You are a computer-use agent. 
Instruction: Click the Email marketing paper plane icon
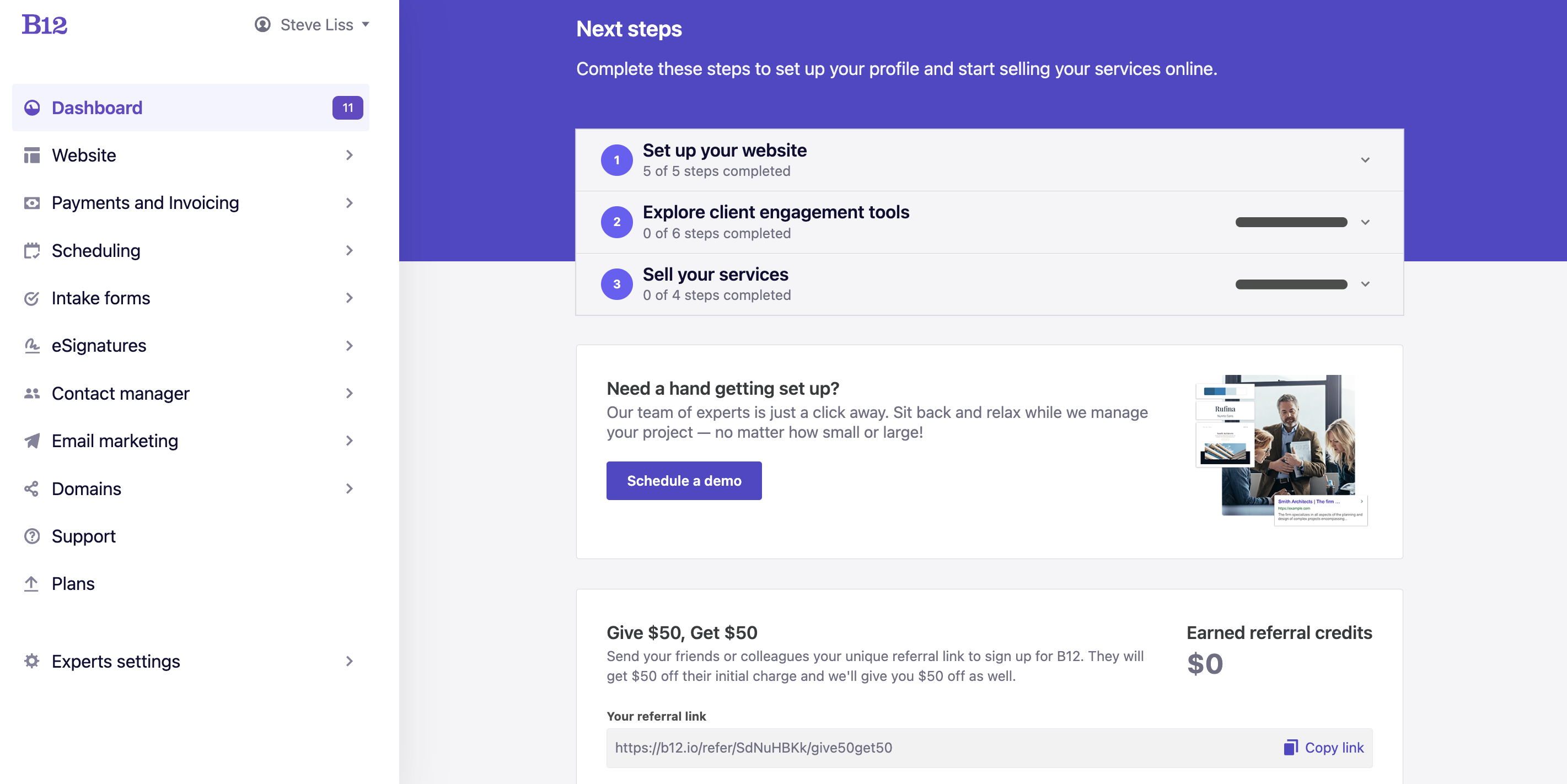click(31, 441)
